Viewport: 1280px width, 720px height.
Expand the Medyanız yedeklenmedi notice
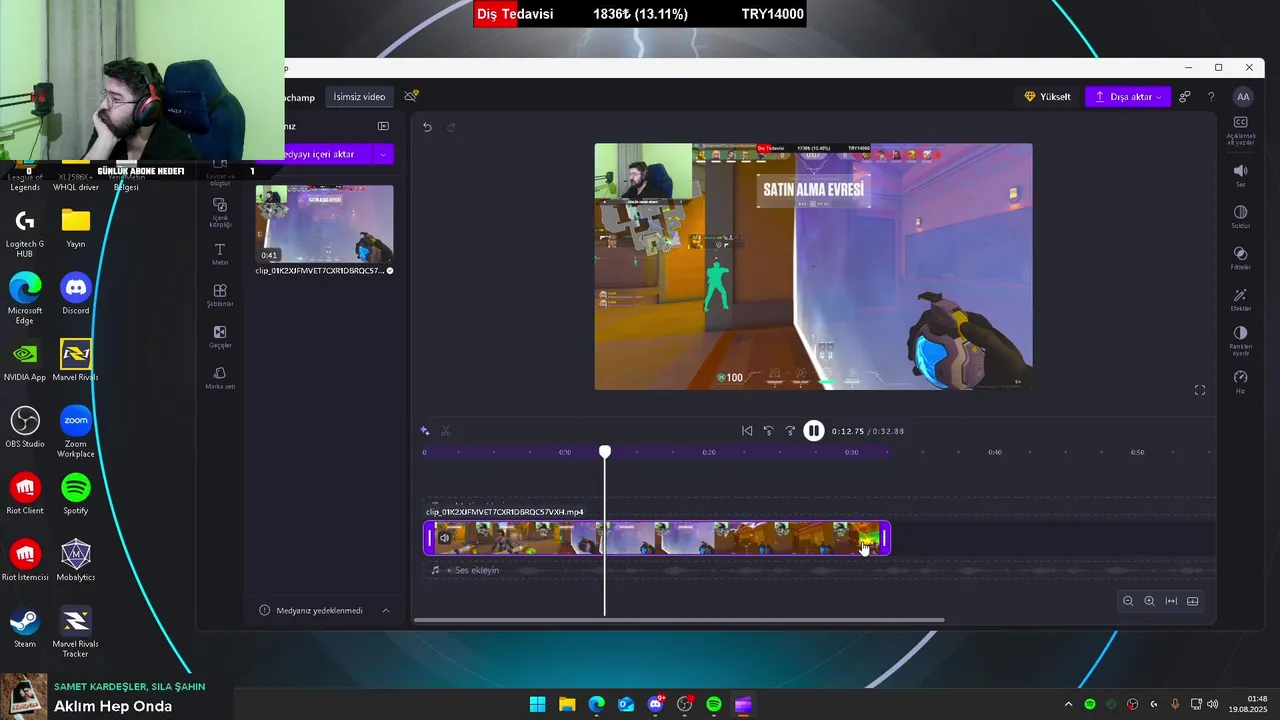(386, 610)
